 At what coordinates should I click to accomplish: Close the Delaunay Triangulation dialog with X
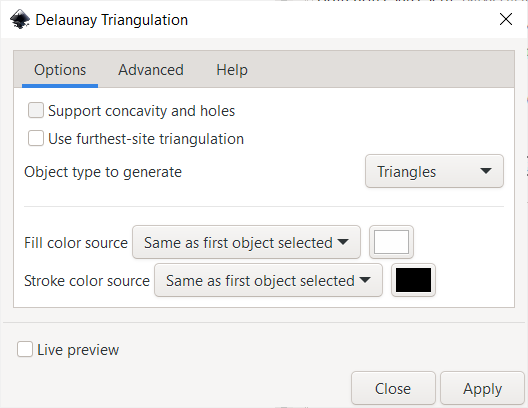[x=506, y=19]
